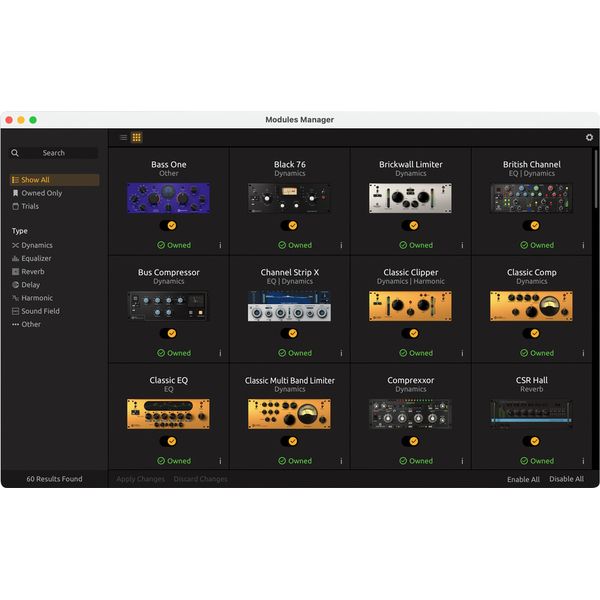600x600 pixels.
Task: Click the Search input field
Action: tap(54, 153)
